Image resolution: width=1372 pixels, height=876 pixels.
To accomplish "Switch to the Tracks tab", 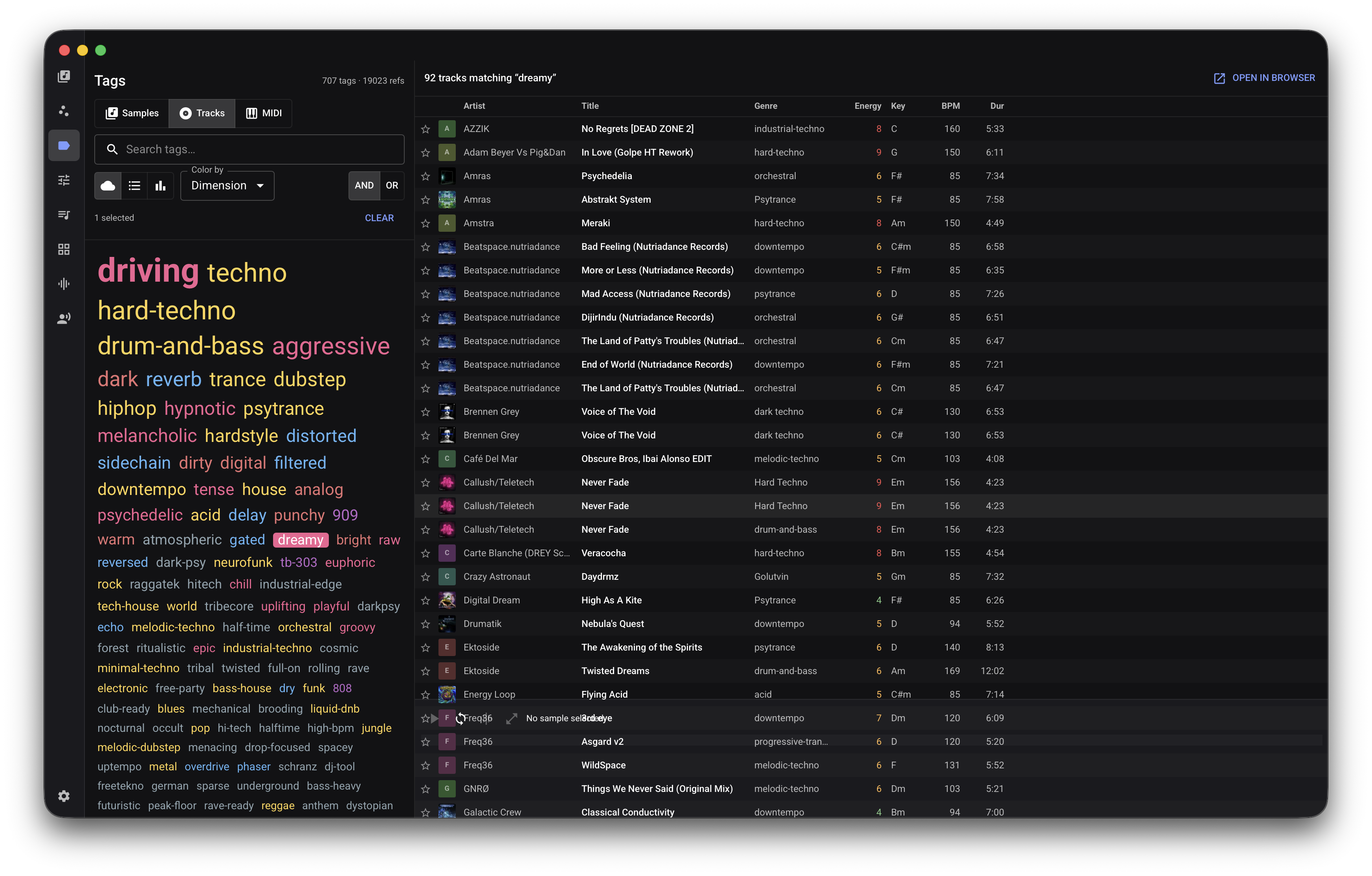I will tap(202, 114).
